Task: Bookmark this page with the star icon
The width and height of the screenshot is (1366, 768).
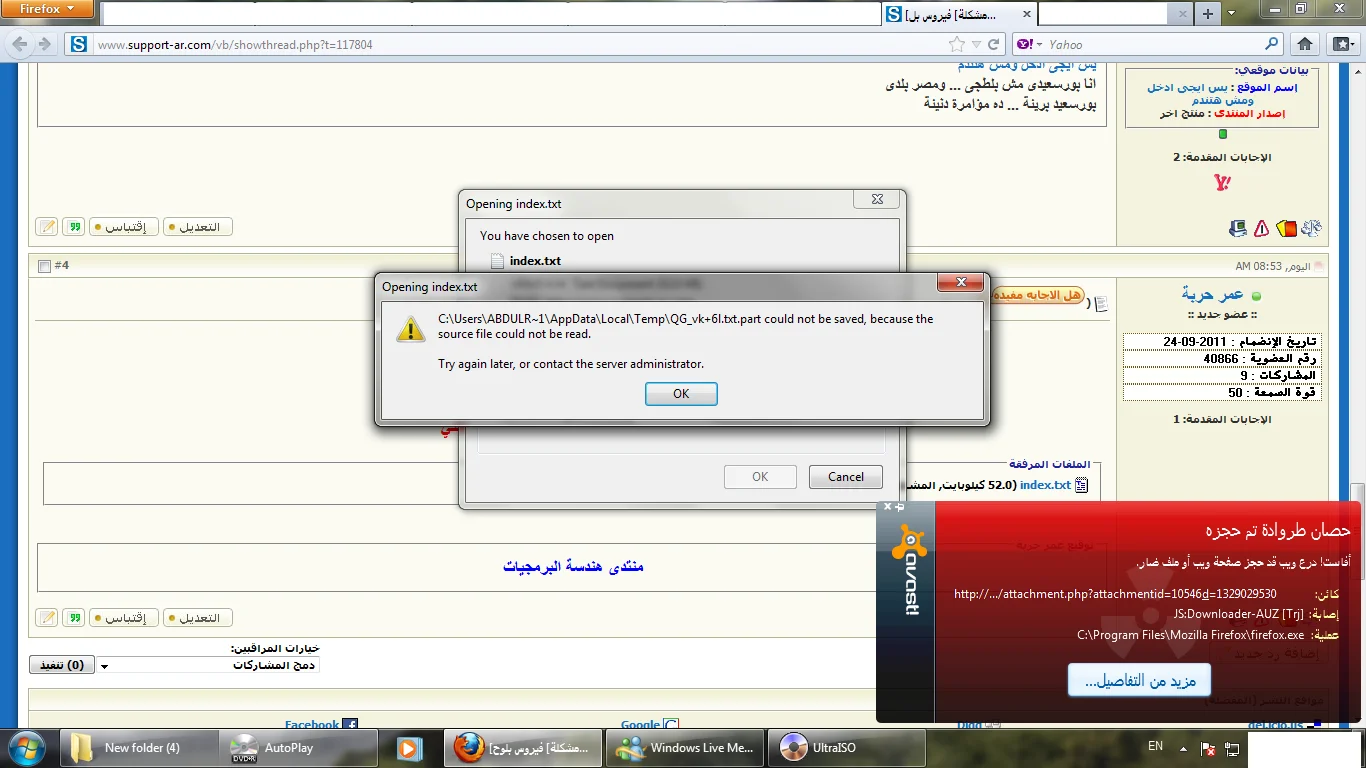Action: coord(957,44)
